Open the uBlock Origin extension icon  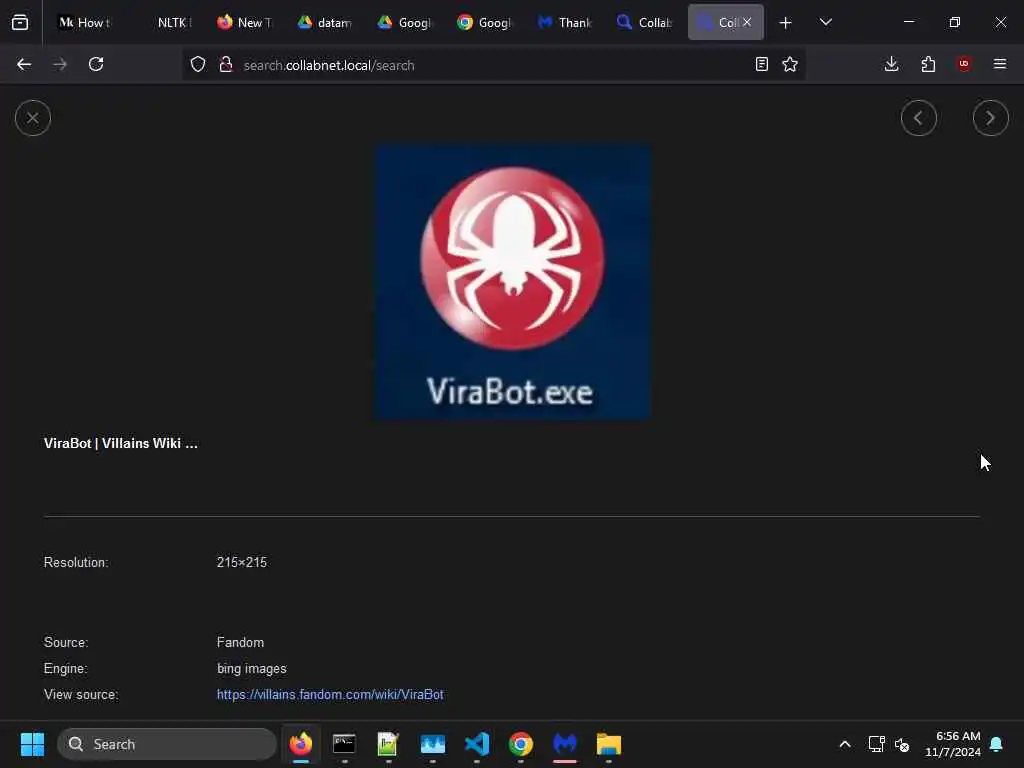964,64
